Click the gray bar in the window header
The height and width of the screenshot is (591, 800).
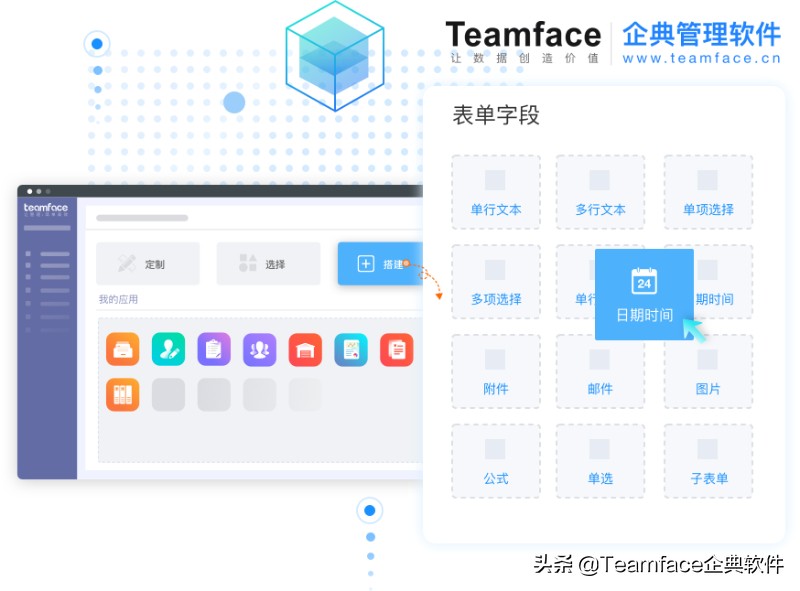(x=142, y=218)
